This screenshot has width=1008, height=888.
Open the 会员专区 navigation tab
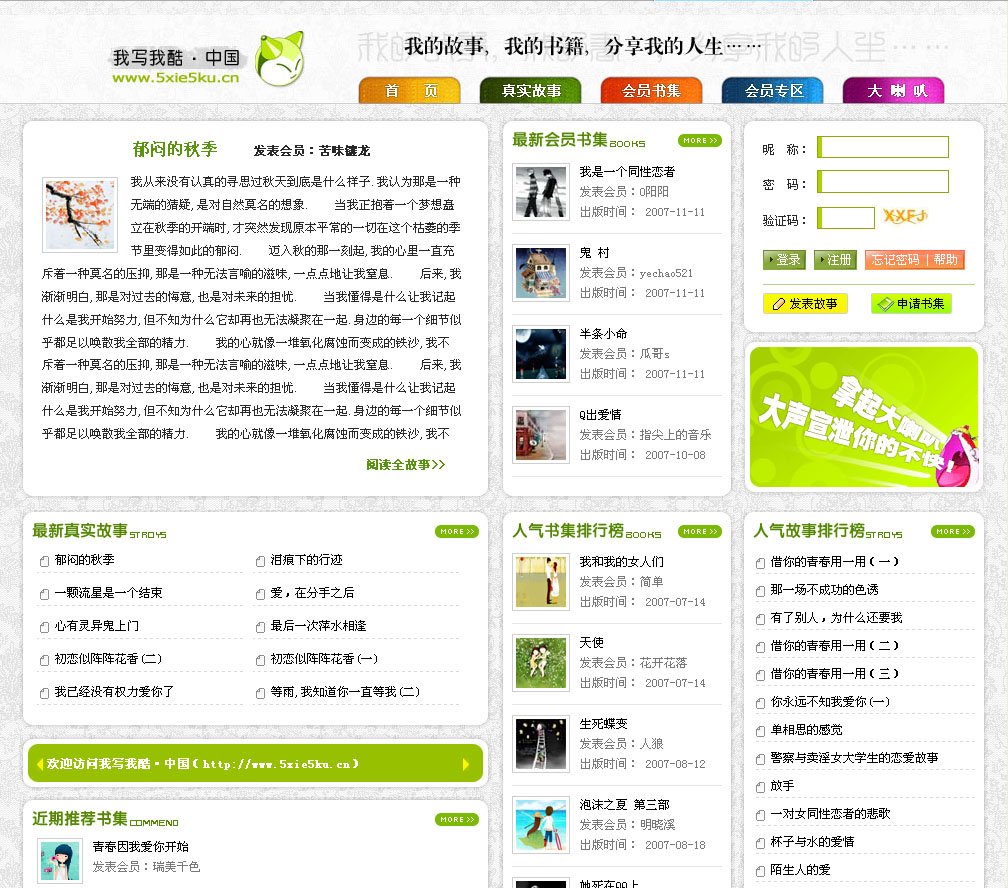pos(773,91)
